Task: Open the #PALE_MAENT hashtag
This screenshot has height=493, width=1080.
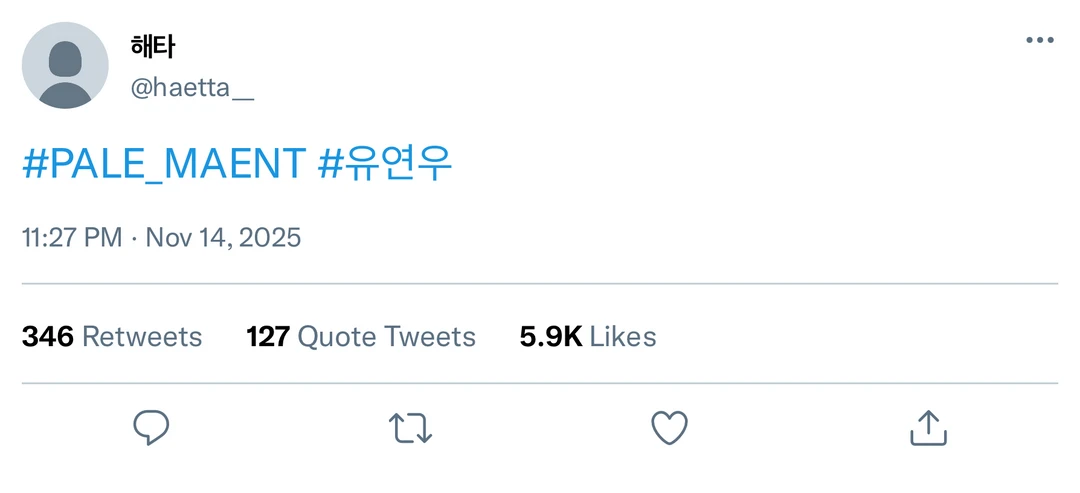Action: 164,165
